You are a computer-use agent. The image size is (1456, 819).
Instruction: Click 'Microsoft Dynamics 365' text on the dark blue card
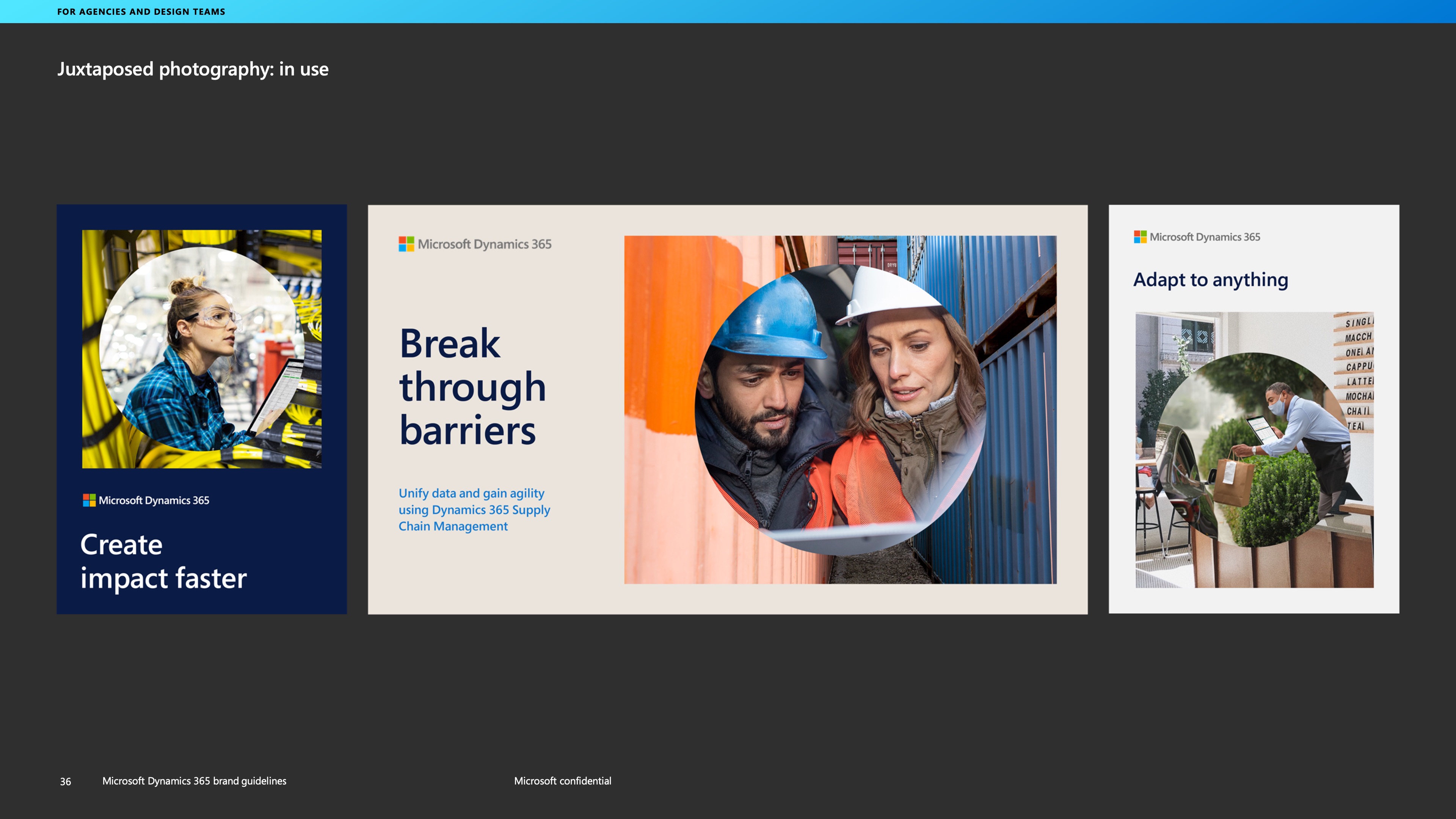(154, 500)
